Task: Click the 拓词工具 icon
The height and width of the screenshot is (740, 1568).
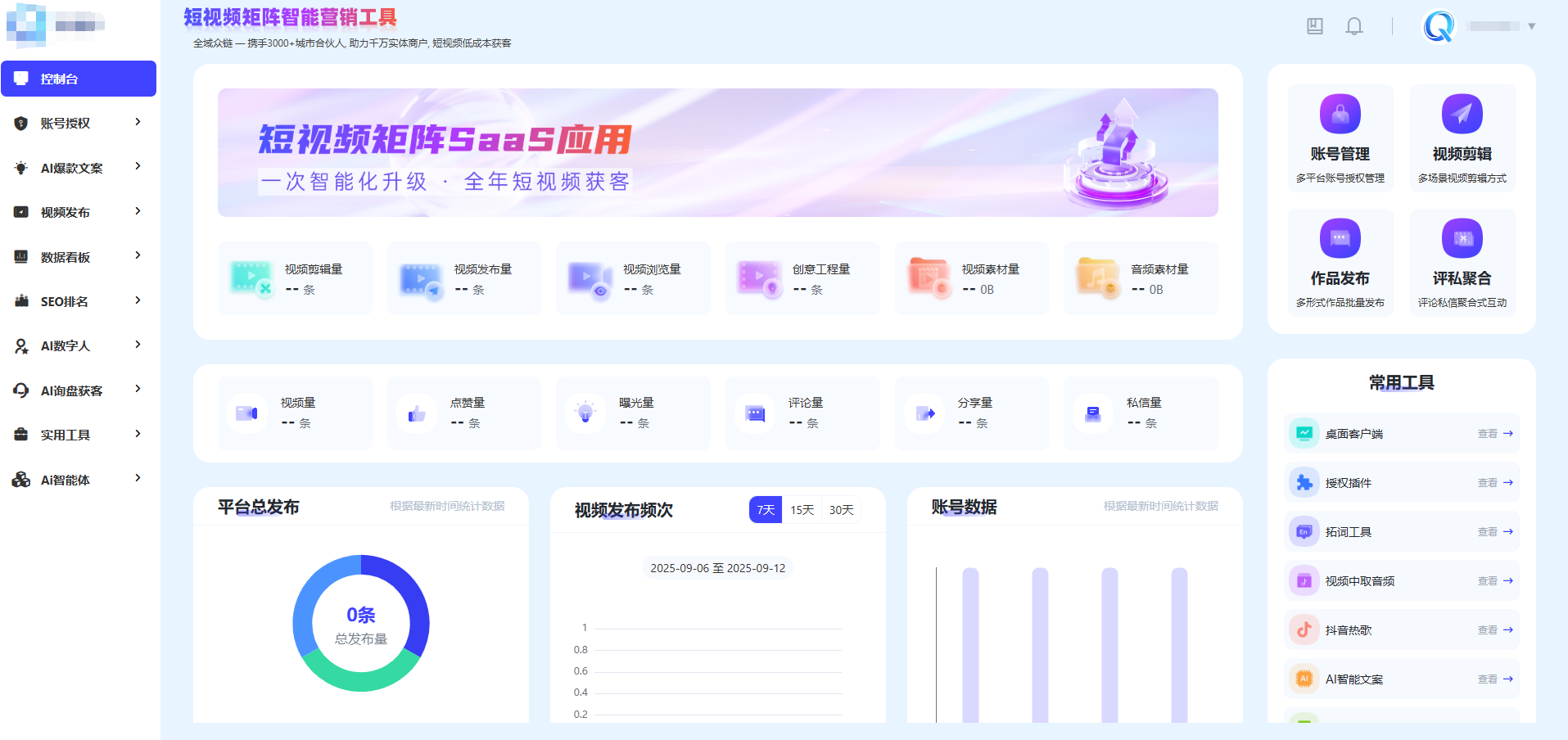Action: (1304, 531)
